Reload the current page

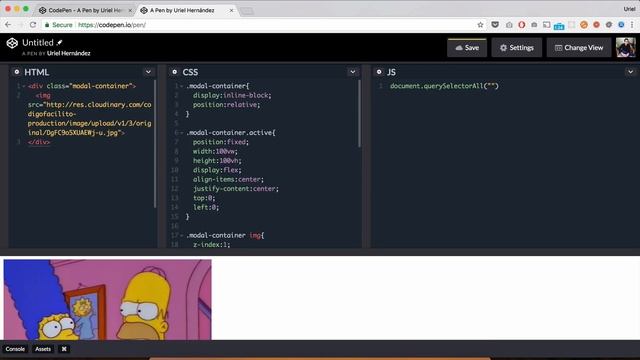[33, 25]
